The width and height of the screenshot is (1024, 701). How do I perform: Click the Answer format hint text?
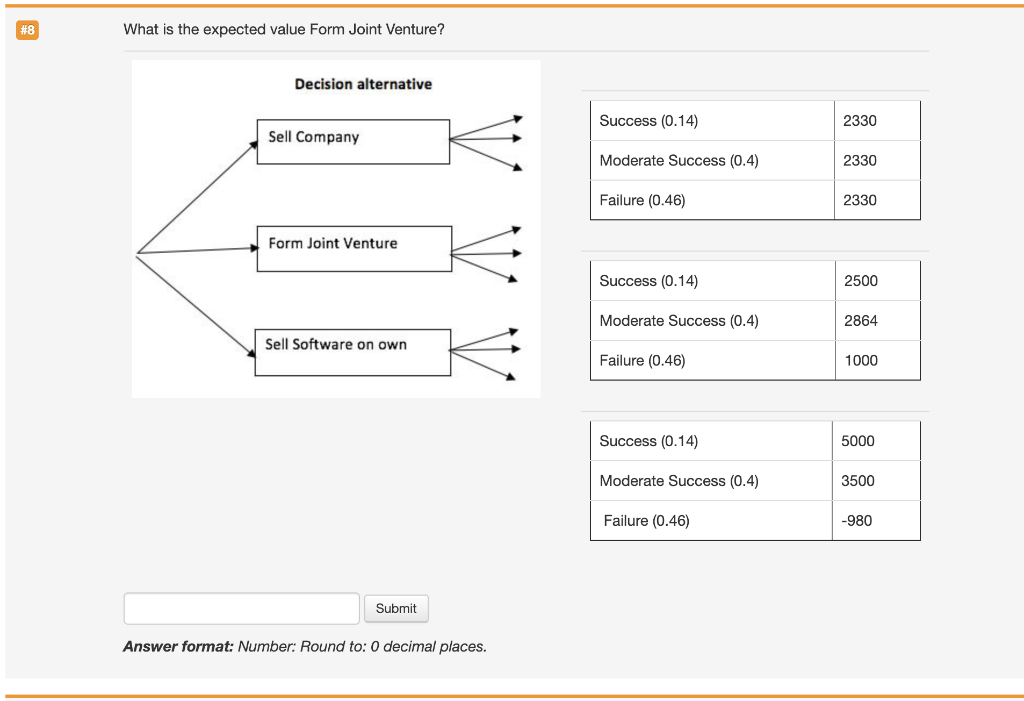(304, 646)
